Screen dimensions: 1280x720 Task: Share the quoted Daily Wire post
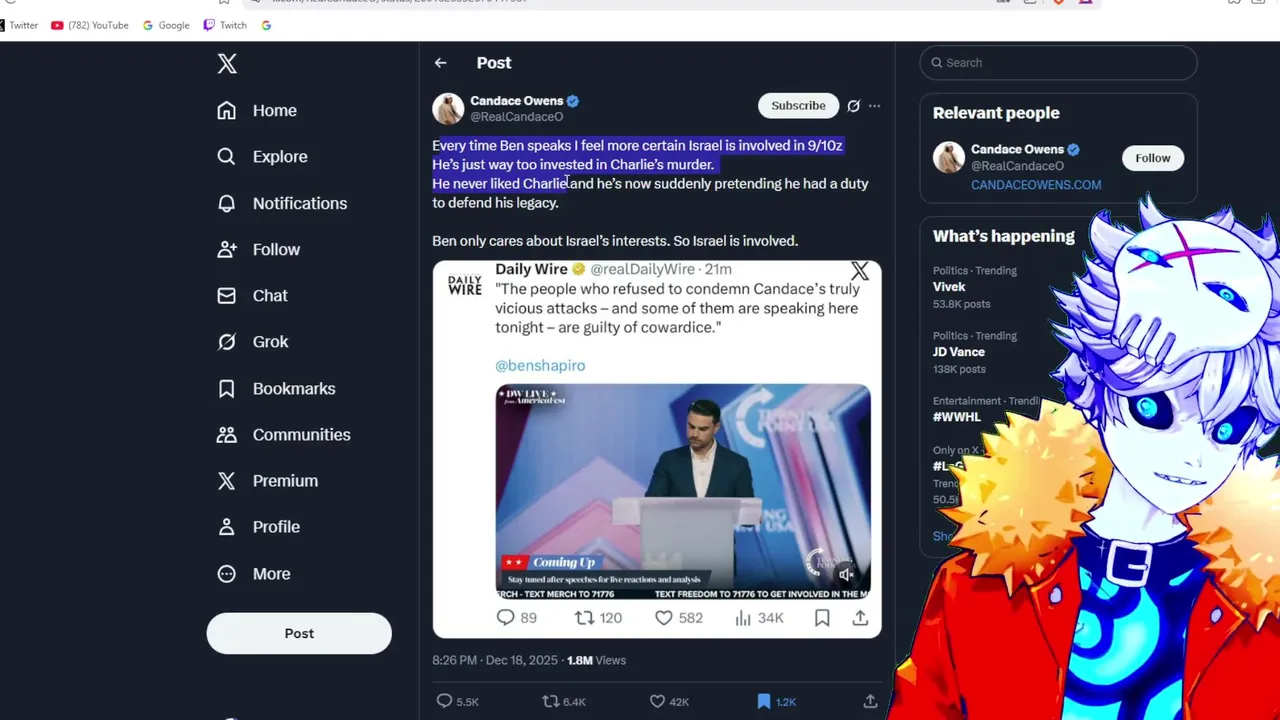(860, 618)
